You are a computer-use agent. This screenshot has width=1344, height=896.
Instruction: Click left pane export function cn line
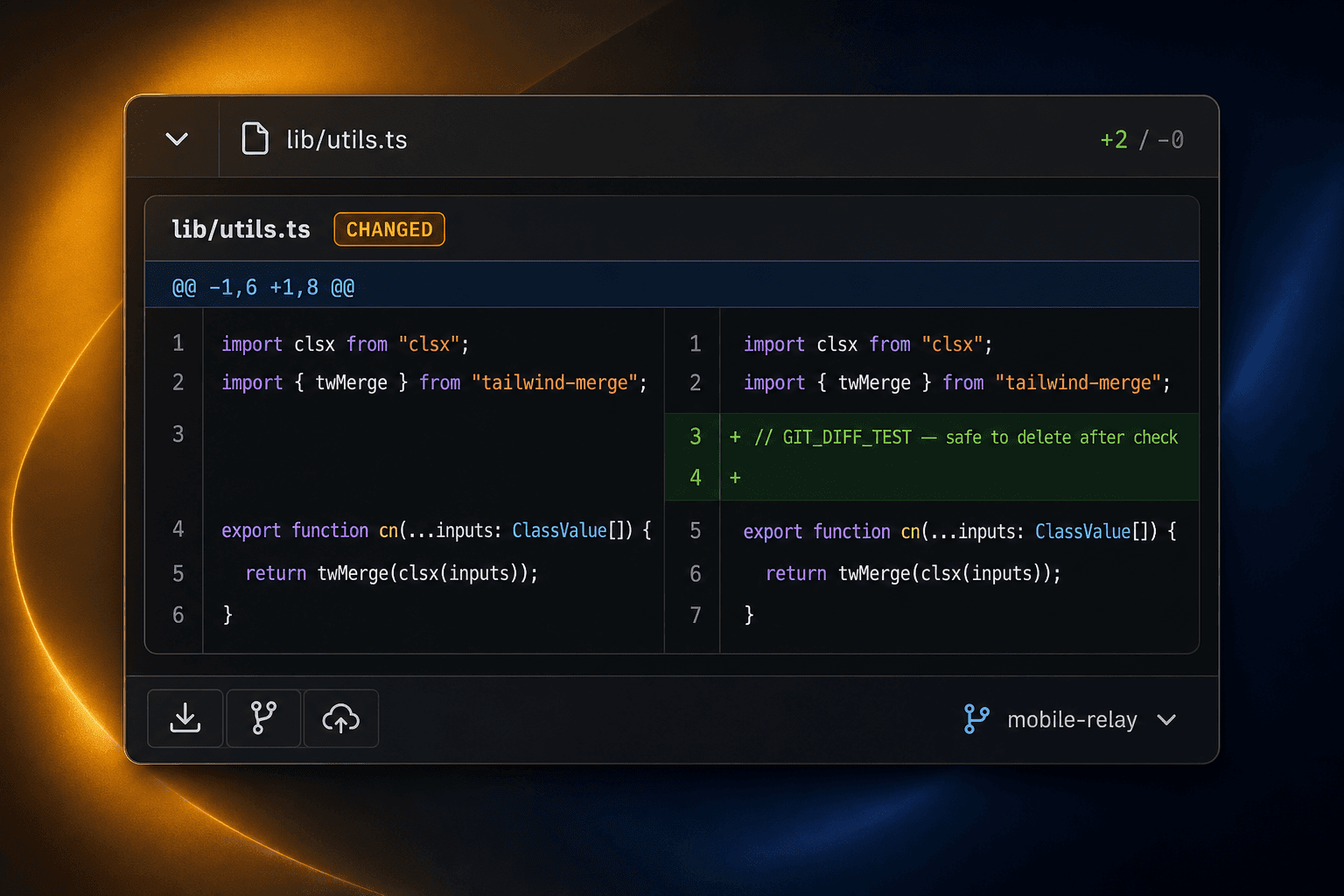point(437,530)
